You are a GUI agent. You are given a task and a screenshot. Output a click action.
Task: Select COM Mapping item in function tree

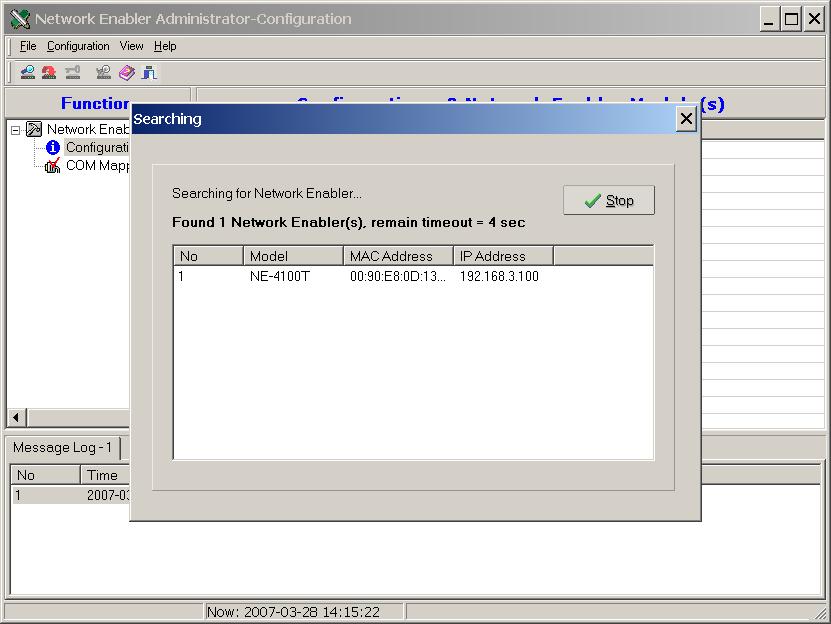click(98, 165)
